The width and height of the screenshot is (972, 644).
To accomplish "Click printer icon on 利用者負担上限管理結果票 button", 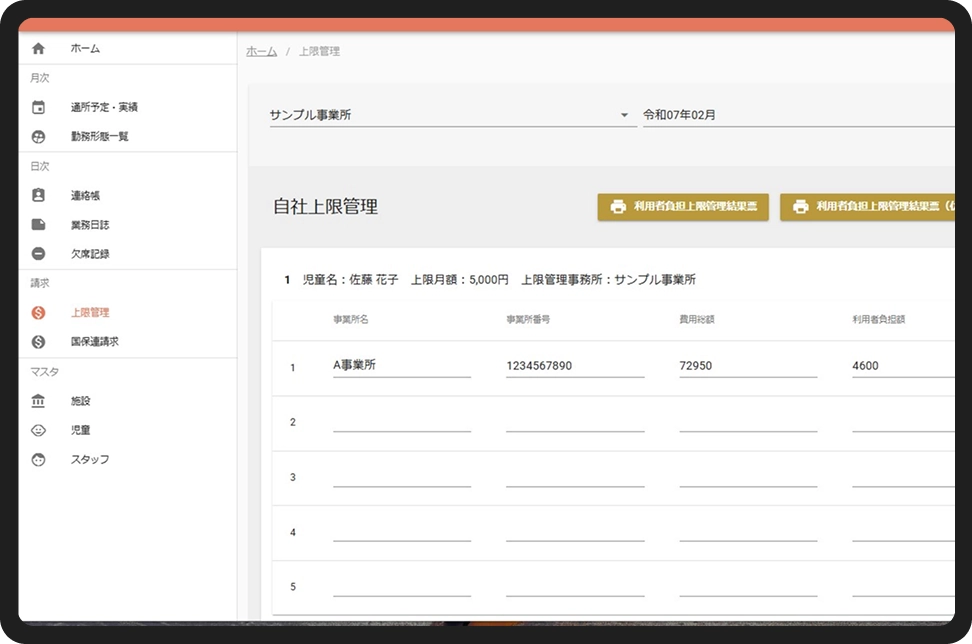I will click(x=618, y=206).
